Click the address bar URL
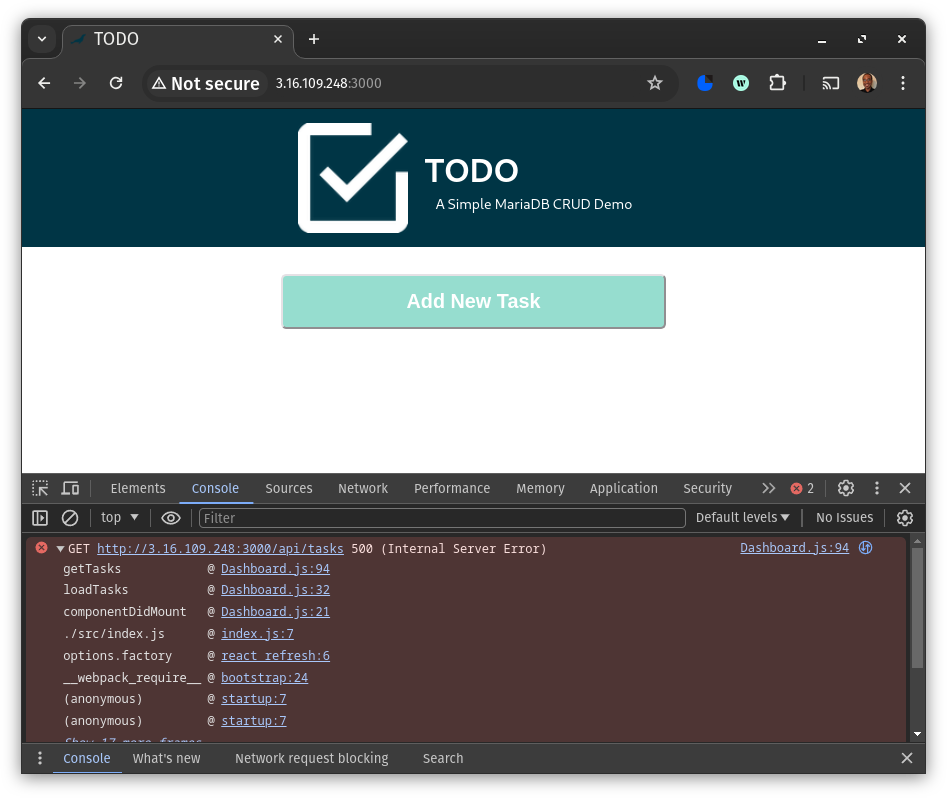Screen dimensions: 947x798 328,83
